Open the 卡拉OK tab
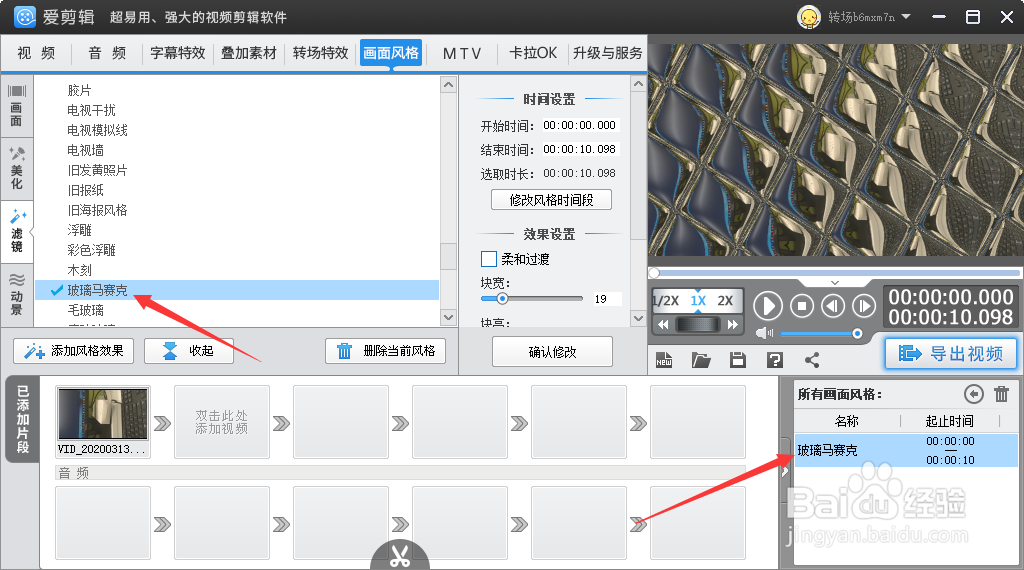1024x570 pixels. [x=533, y=53]
